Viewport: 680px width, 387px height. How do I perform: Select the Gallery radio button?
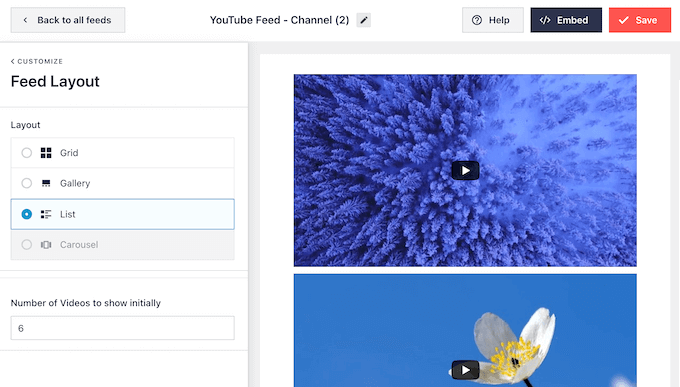tap(26, 183)
